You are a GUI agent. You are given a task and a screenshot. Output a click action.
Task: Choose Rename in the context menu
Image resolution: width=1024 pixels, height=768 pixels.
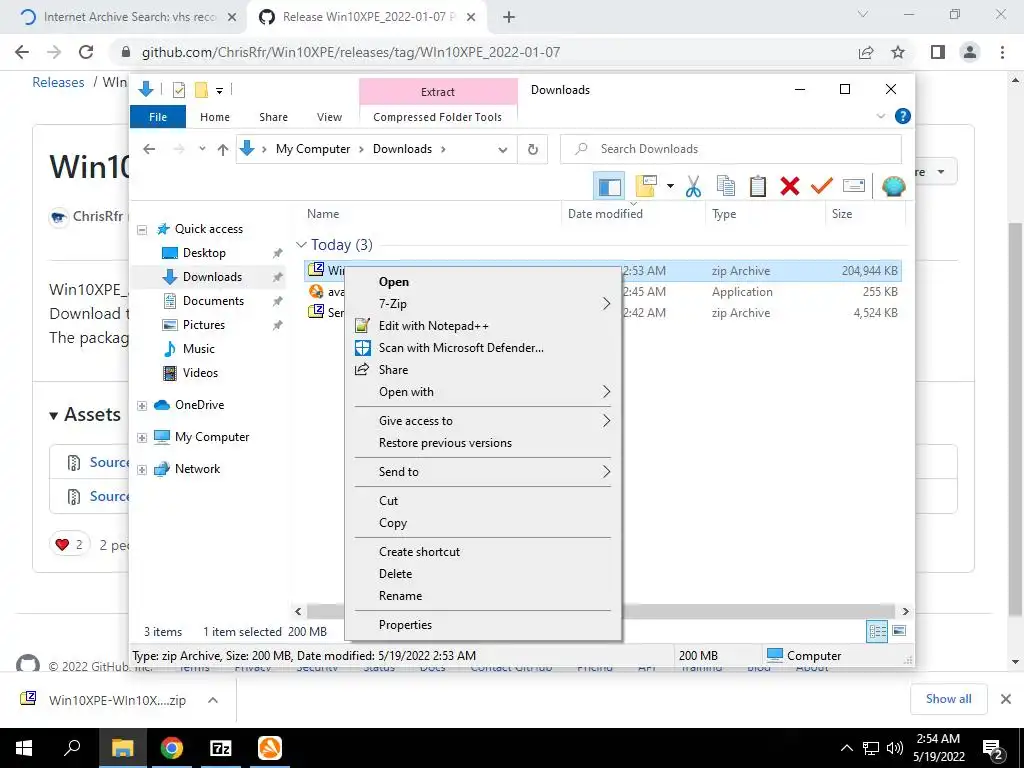(483, 596)
